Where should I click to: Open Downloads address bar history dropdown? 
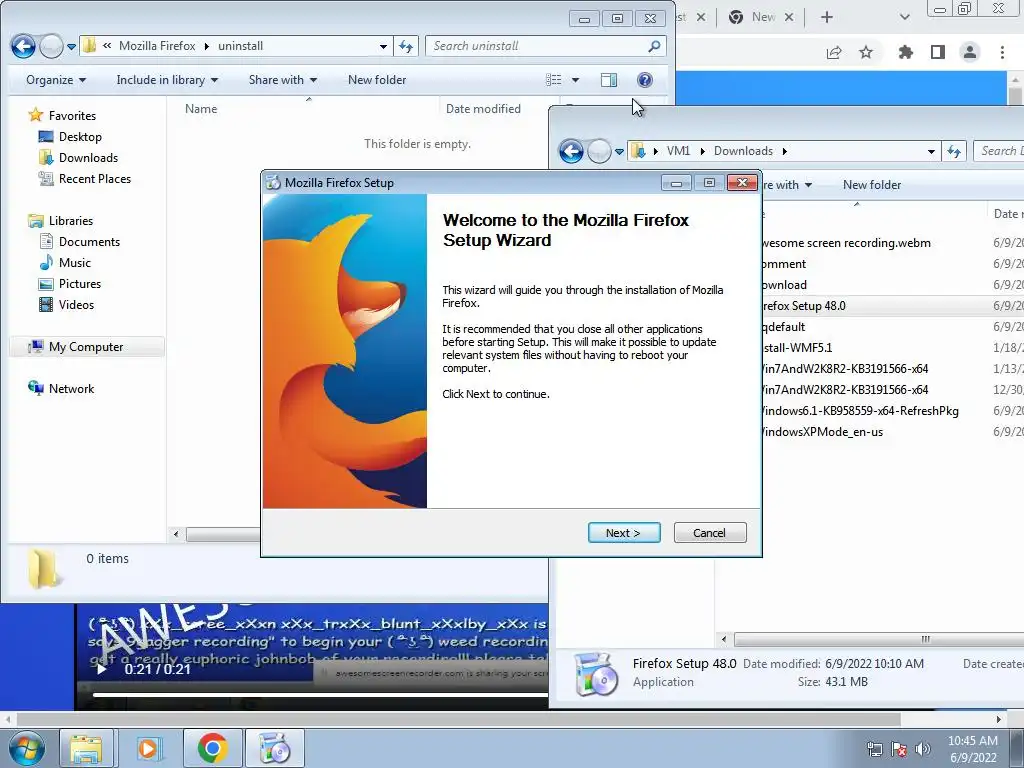(x=931, y=152)
